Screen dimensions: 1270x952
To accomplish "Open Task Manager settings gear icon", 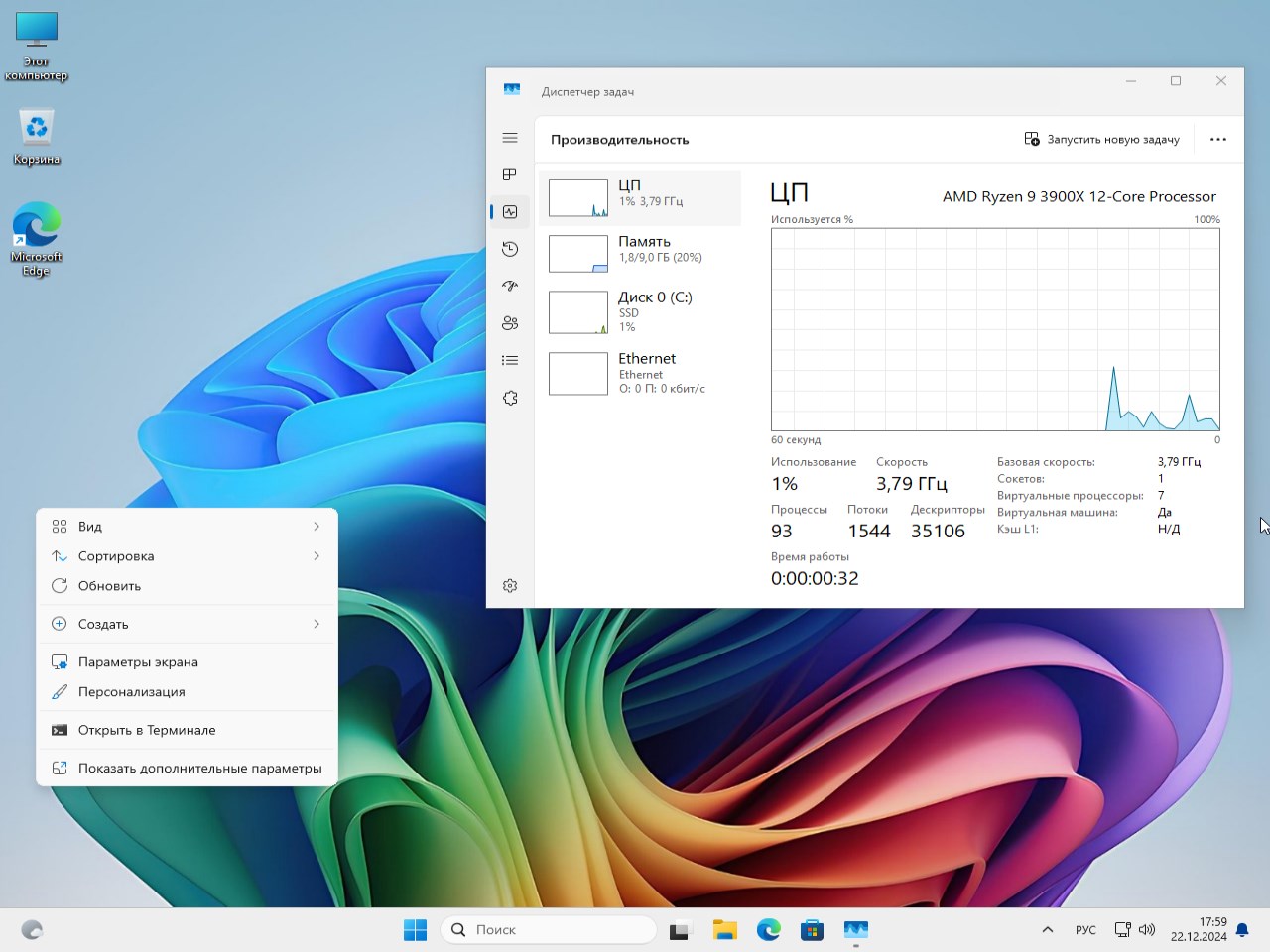I will tap(510, 585).
